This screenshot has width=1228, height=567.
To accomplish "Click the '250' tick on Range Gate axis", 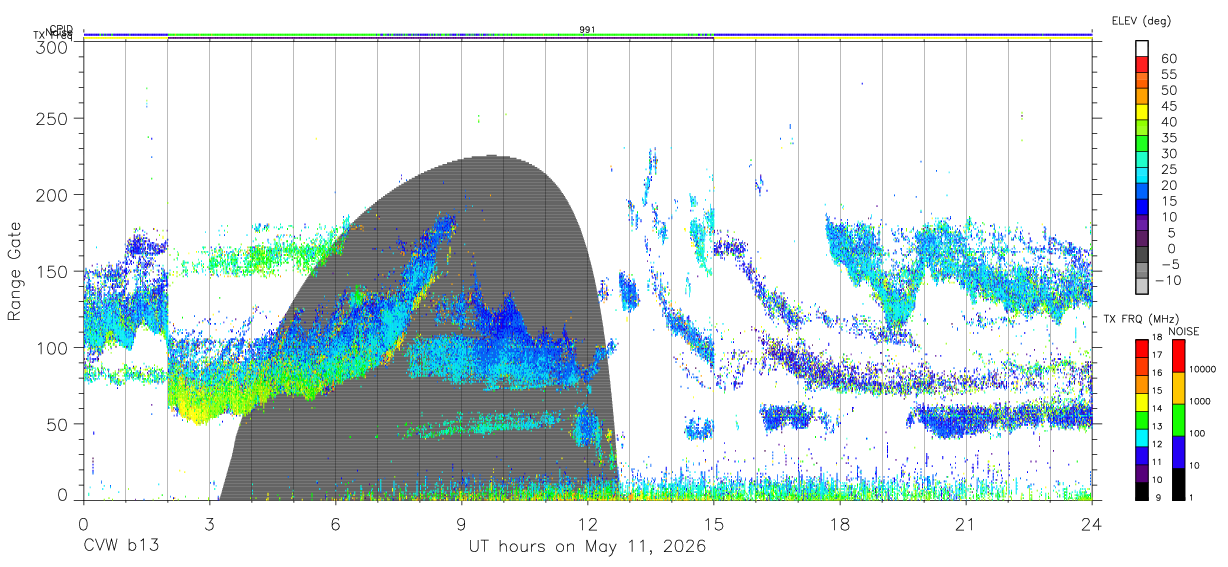I will click(52, 118).
